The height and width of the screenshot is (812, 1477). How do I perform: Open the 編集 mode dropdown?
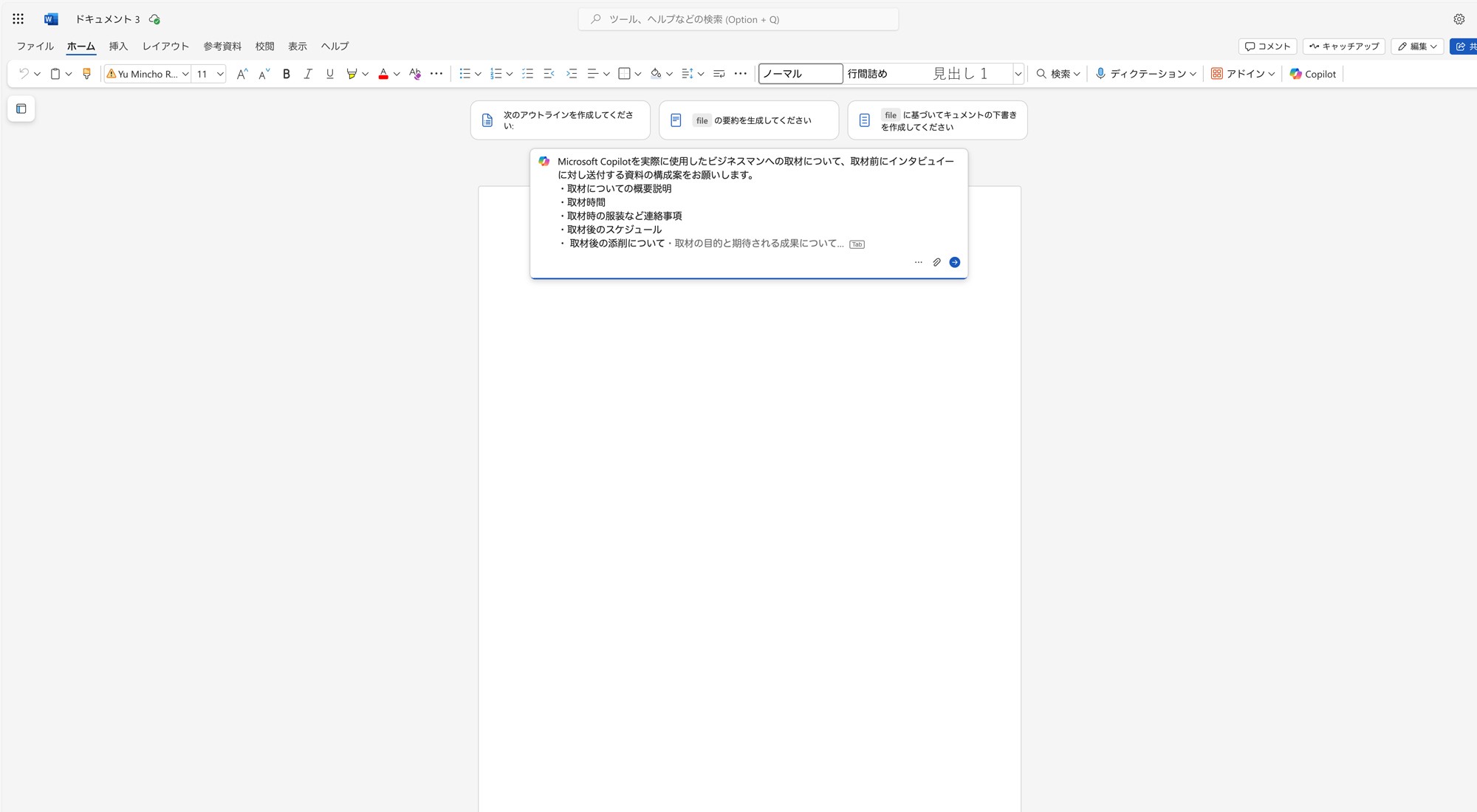tap(1417, 47)
